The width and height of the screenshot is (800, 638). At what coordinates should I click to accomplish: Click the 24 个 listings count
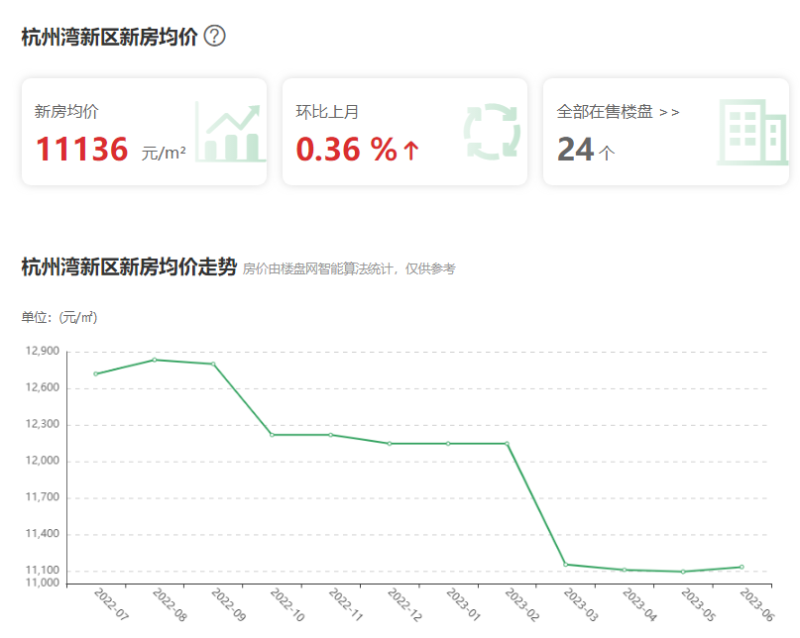point(585,150)
